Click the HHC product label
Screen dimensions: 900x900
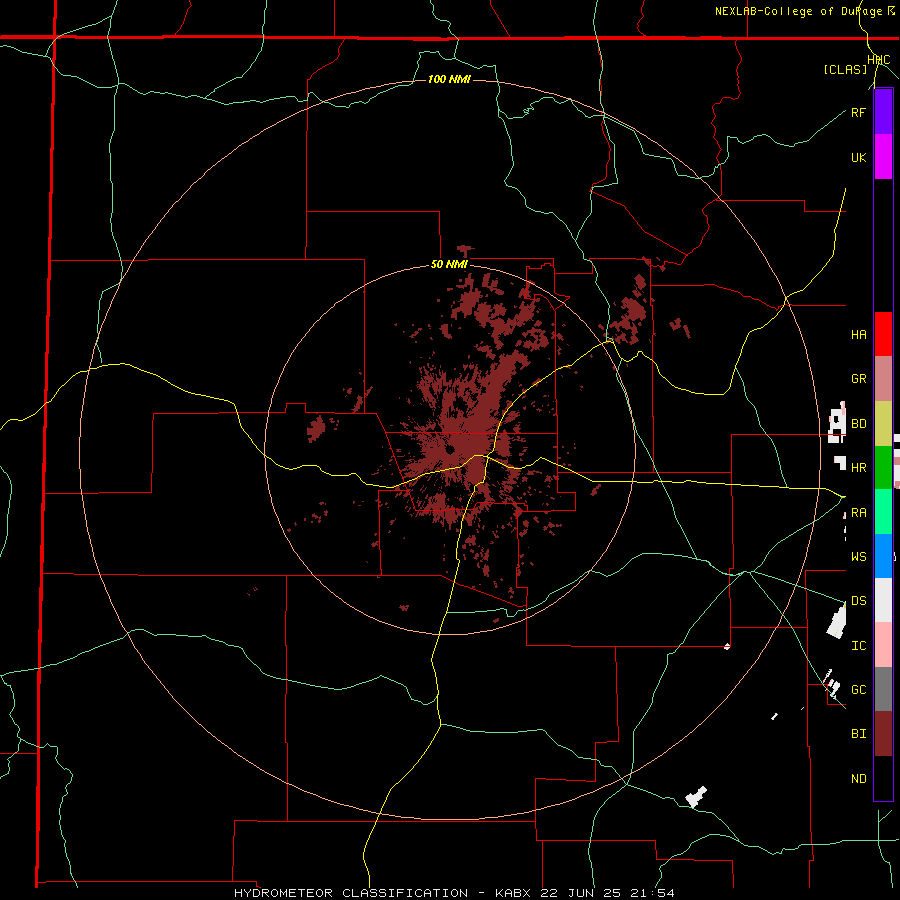[x=879, y=60]
